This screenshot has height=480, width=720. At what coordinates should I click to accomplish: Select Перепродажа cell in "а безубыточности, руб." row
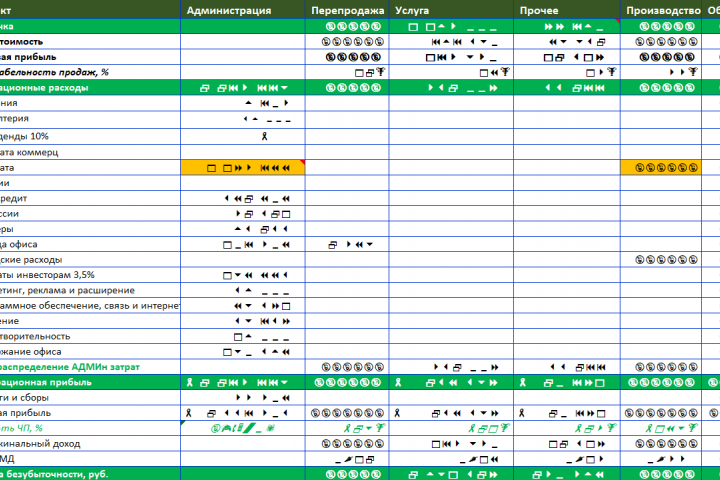coord(347,474)
